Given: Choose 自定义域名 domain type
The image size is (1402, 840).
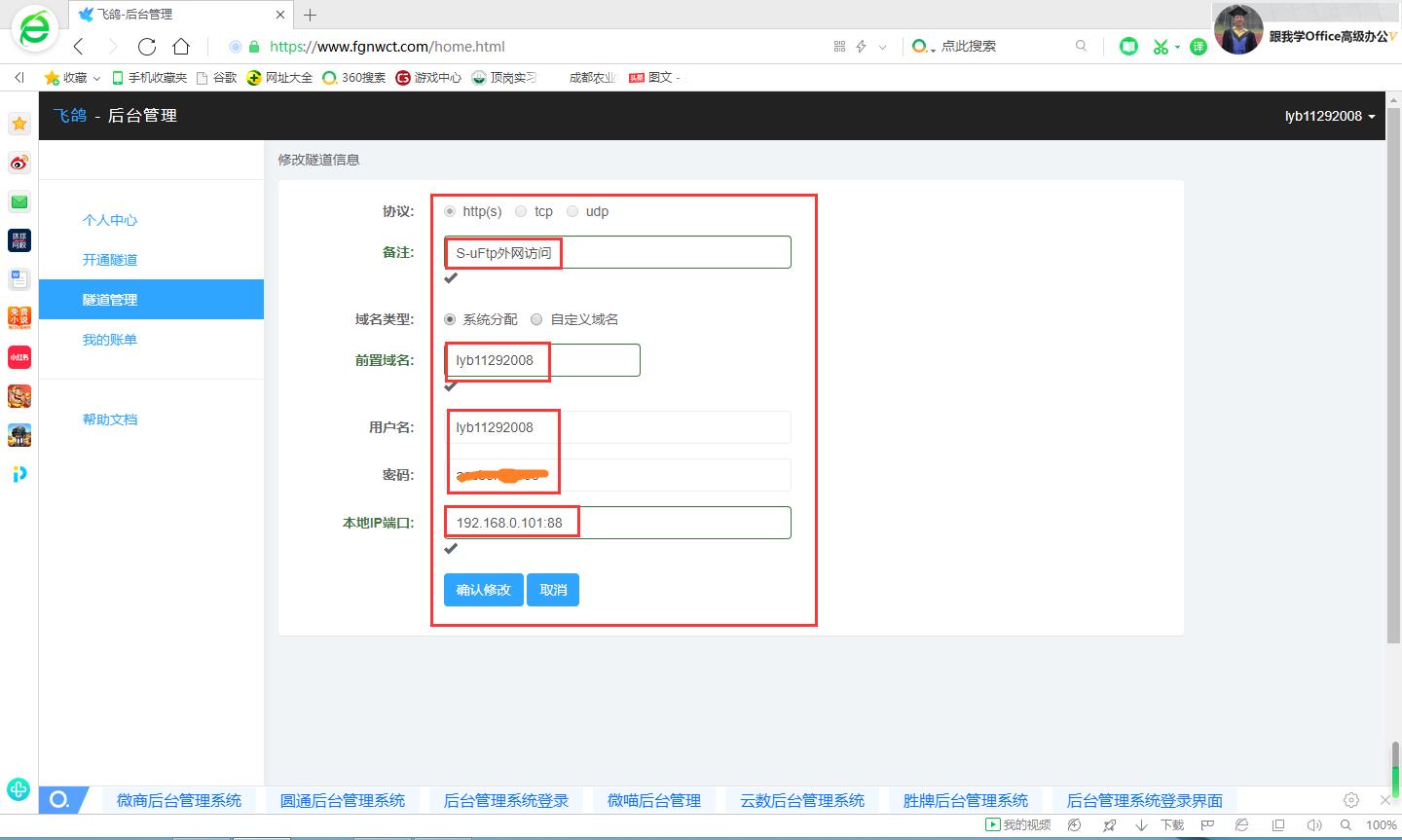Looking at the screenshot, I should [536, 318].
